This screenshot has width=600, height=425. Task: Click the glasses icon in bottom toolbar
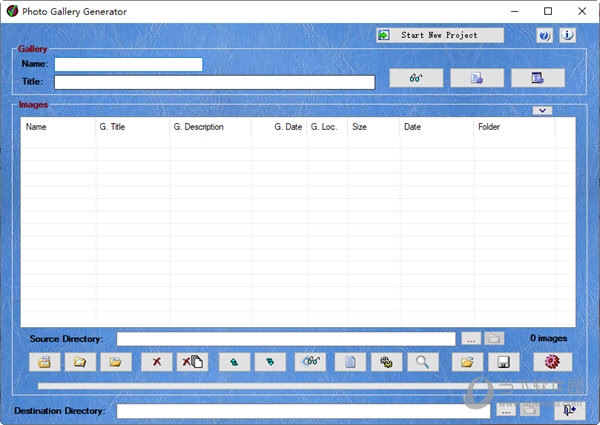(x=310, y=362)
